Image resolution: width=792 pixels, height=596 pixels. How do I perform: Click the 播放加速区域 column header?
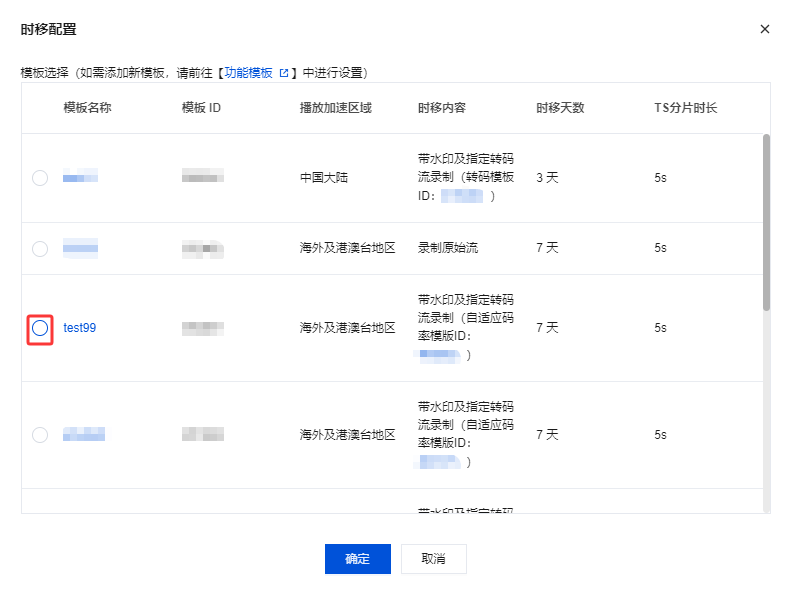click(x=336, y=108)
